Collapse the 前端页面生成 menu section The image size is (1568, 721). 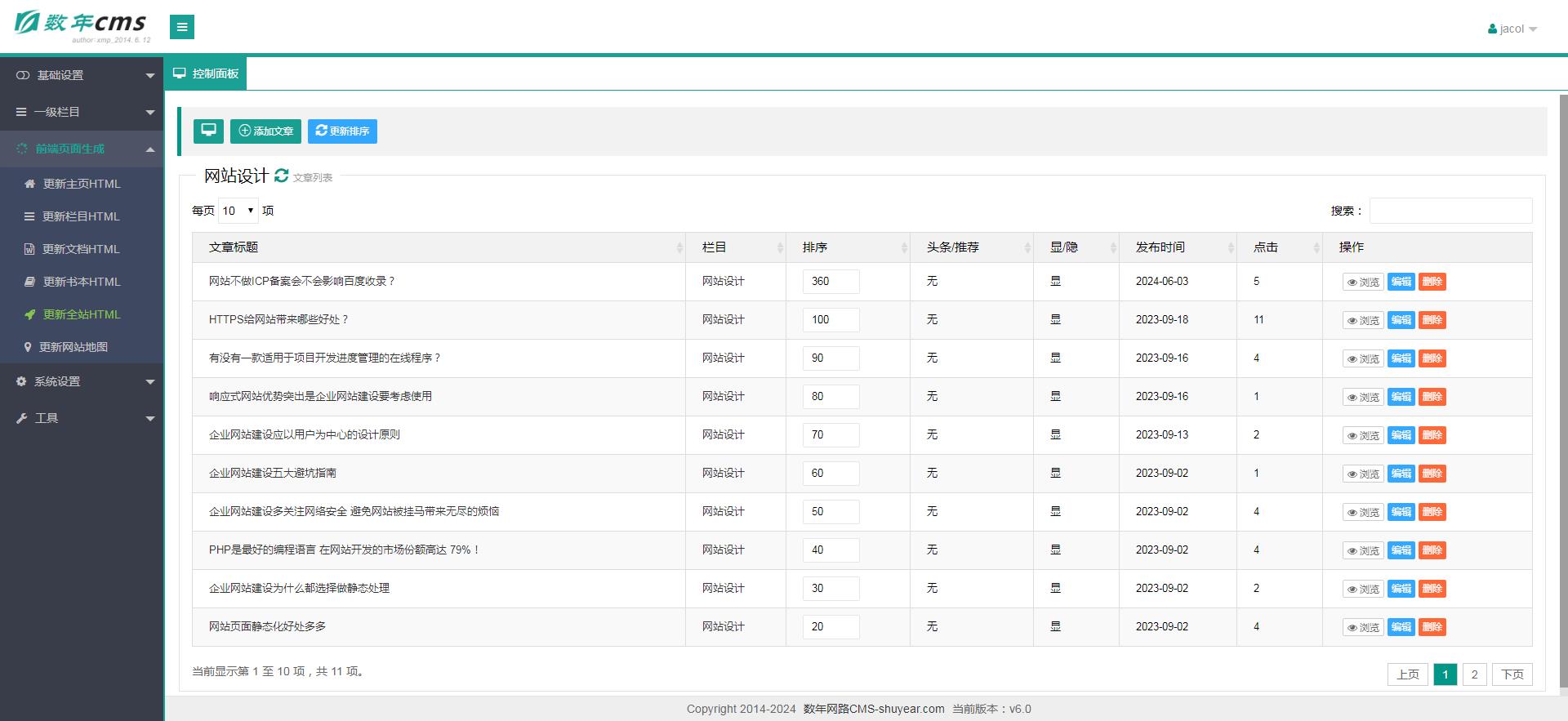click(82, 149)
